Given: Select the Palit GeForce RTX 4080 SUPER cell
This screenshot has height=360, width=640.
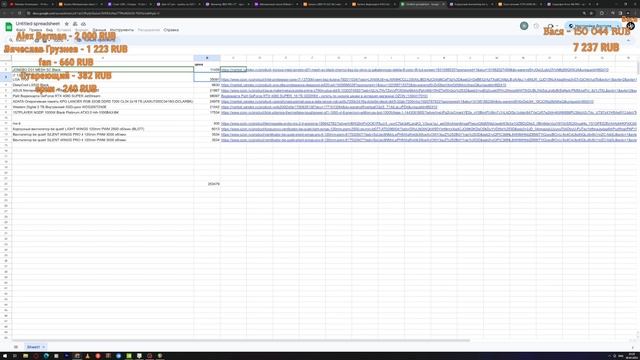Looking at the screenshot, I should tap(102, 96).
